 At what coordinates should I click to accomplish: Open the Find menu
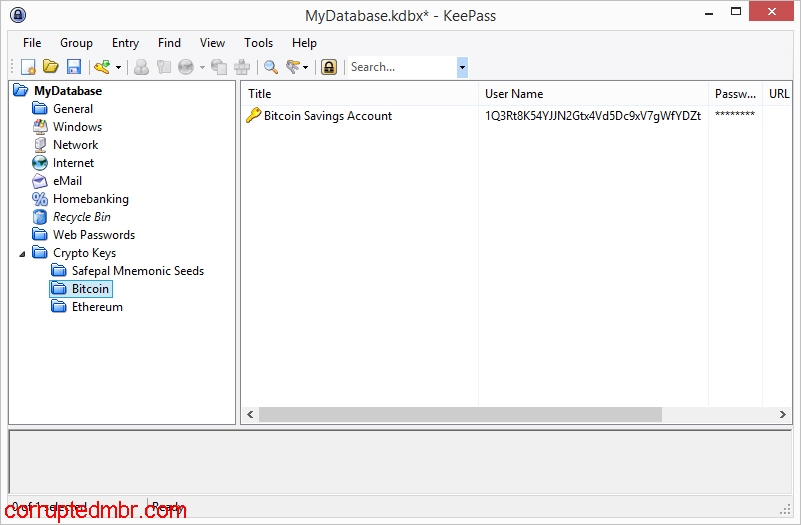point(169,43)
